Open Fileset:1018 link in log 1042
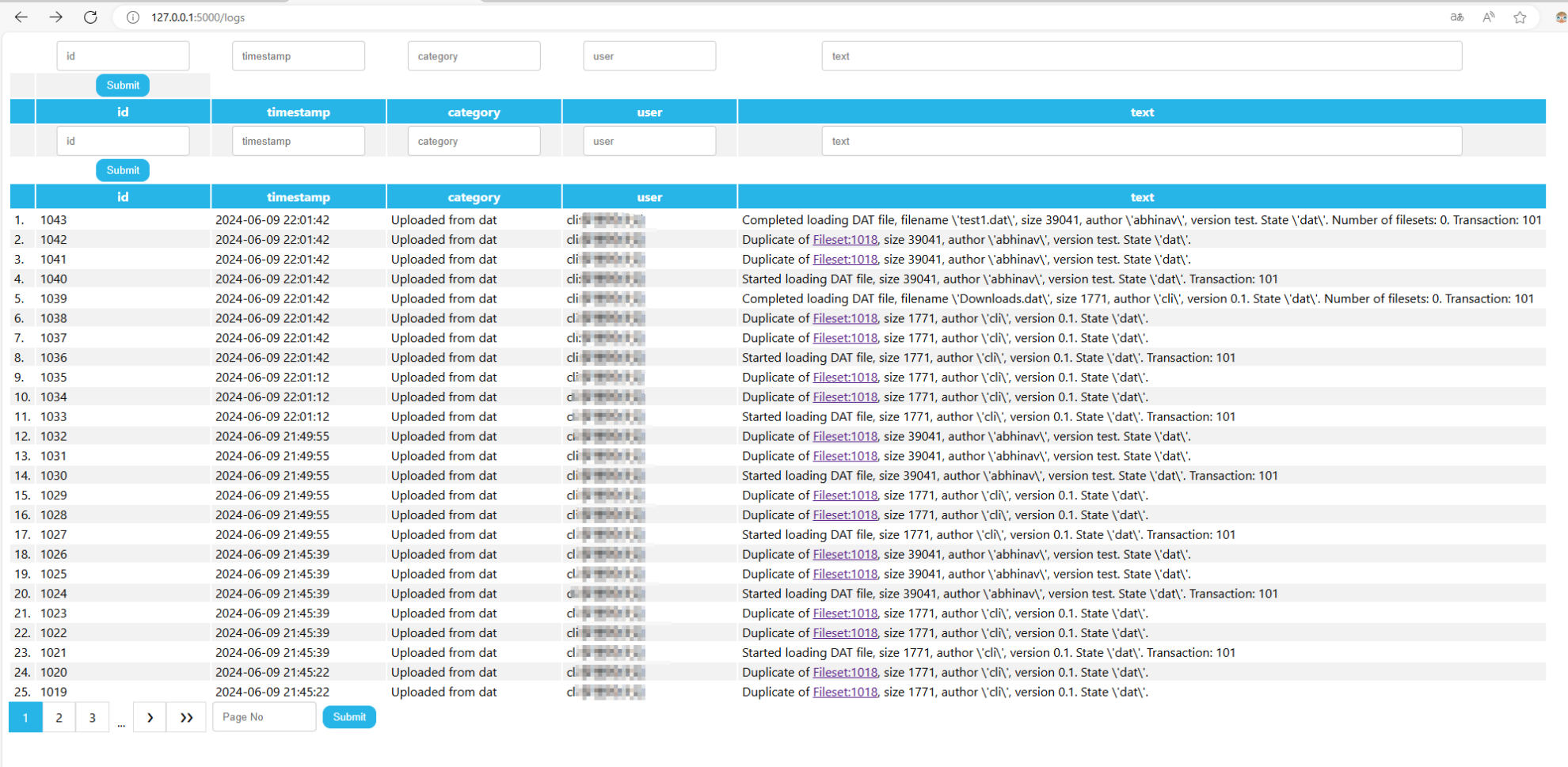This screenshot has width=1568, height=767. tap(844, 240)
